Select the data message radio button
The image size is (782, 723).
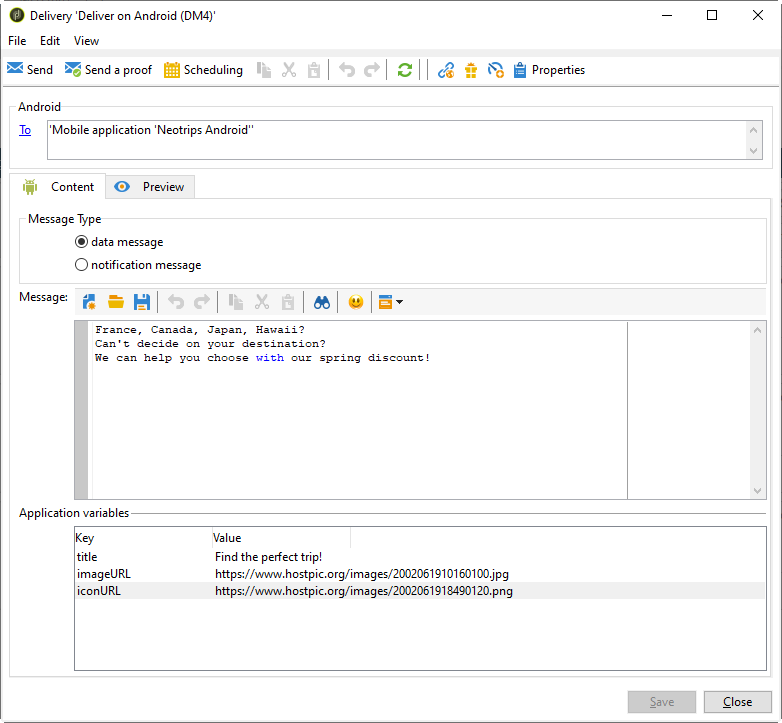pos(82,242)
